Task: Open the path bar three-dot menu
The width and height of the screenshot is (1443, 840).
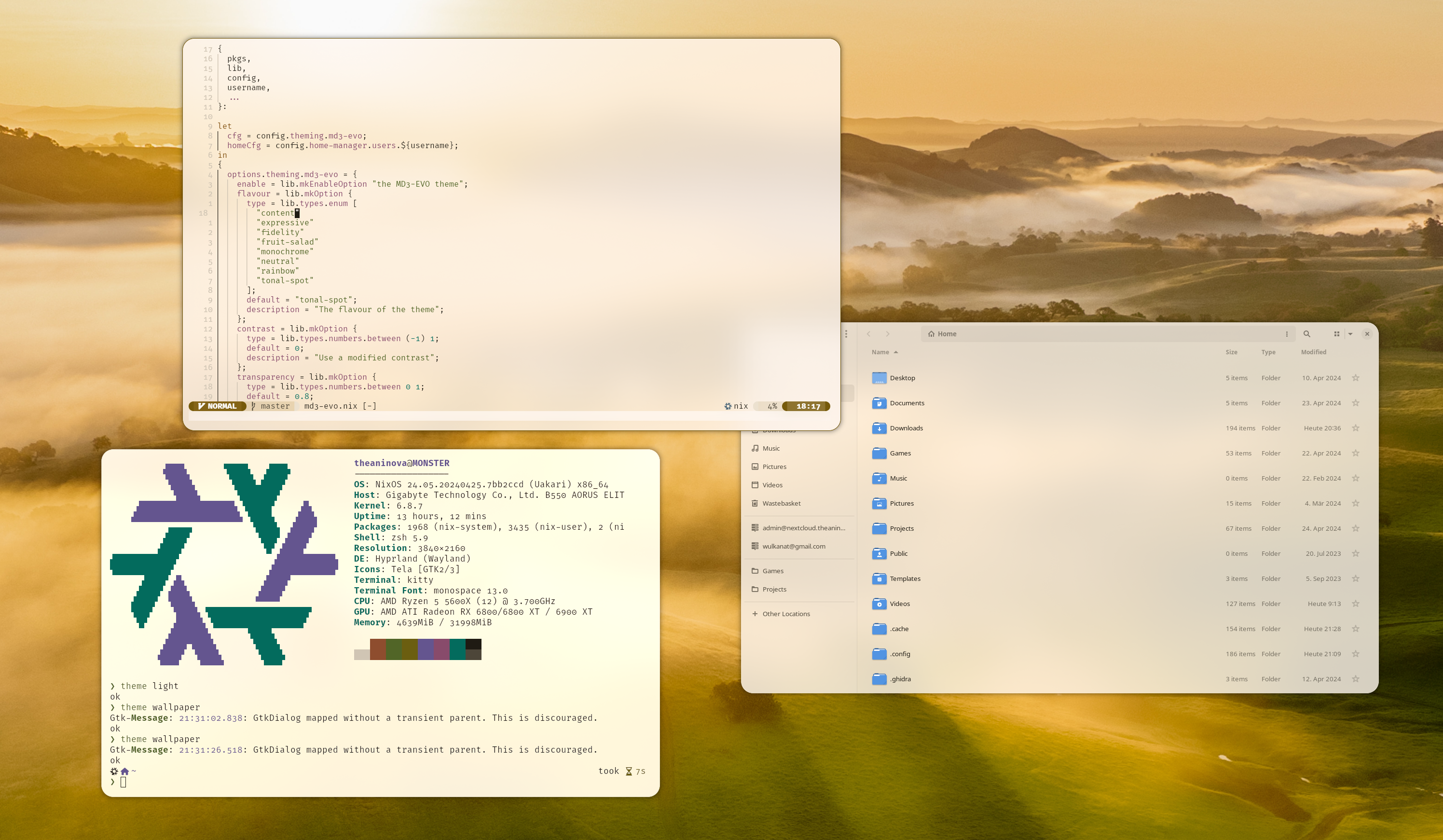Action: point(1287,334)
